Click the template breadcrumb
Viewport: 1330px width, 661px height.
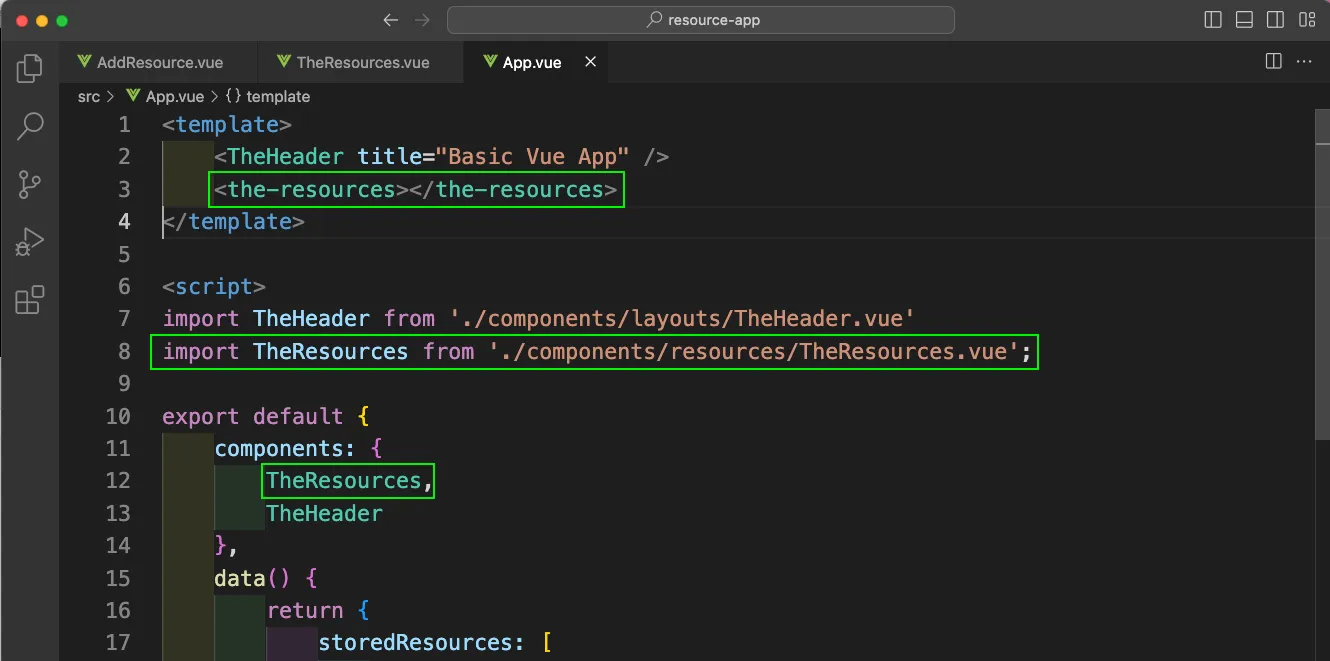pyautogui.click(x=267, y=97)
